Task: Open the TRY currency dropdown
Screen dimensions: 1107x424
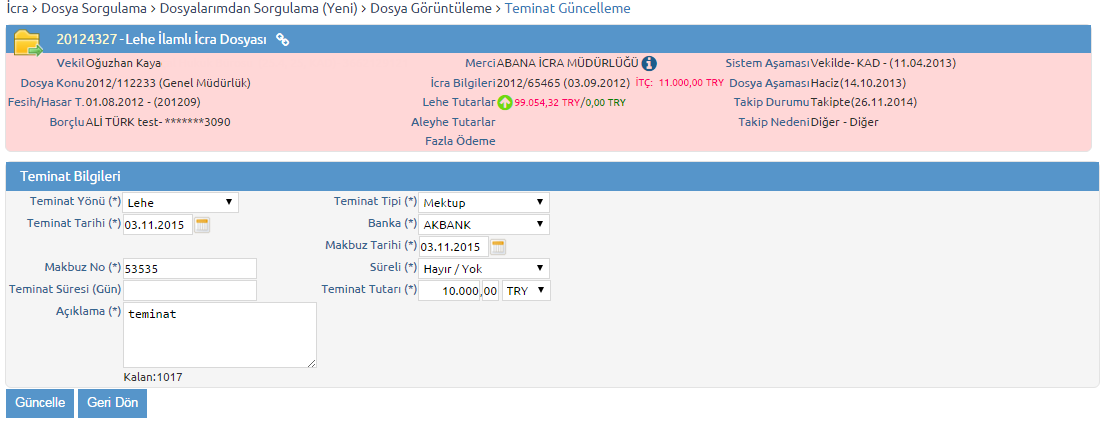Action: click(x=526, y=290)
